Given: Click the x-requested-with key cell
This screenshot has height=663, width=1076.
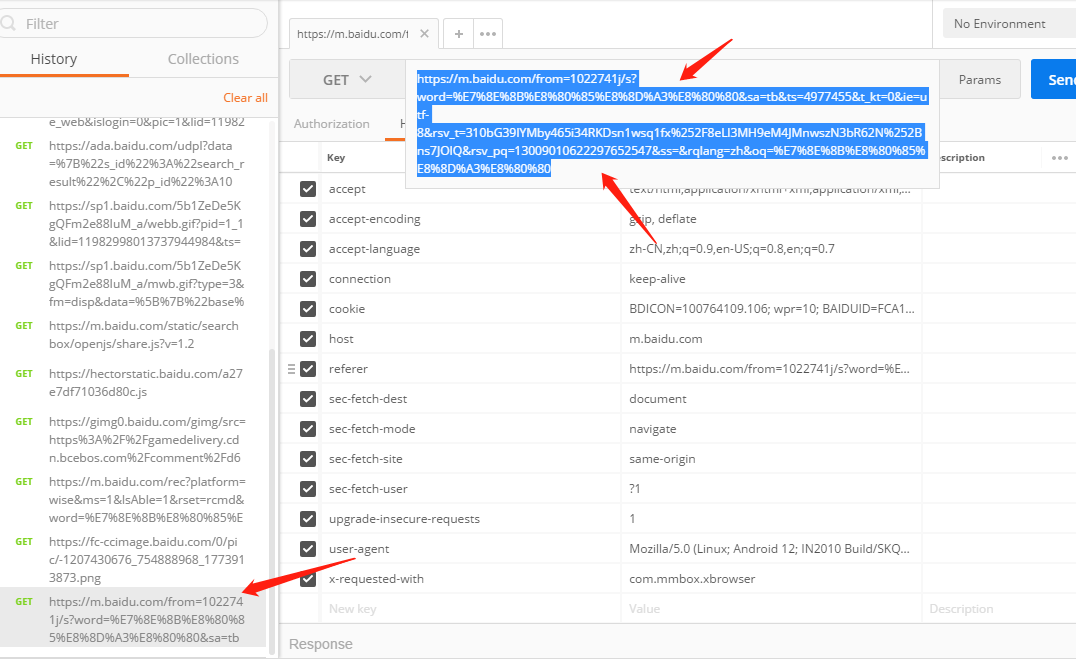Looking at the screenshot, I should coord(471,579).
